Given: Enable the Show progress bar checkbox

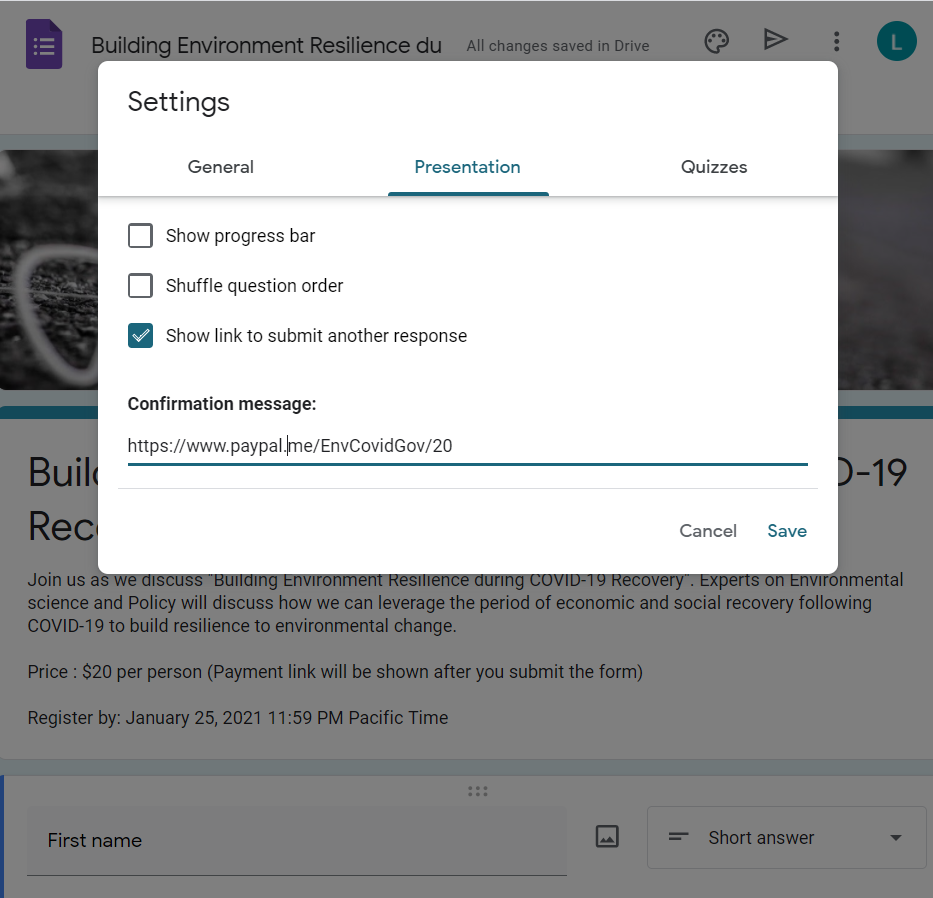Looking at the screenshot, I should [x=141, y=236].
